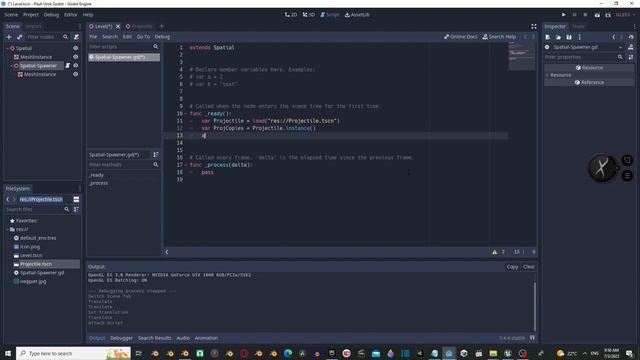
Task: Fold the _process function on line 17
Action: click(186, 165)
